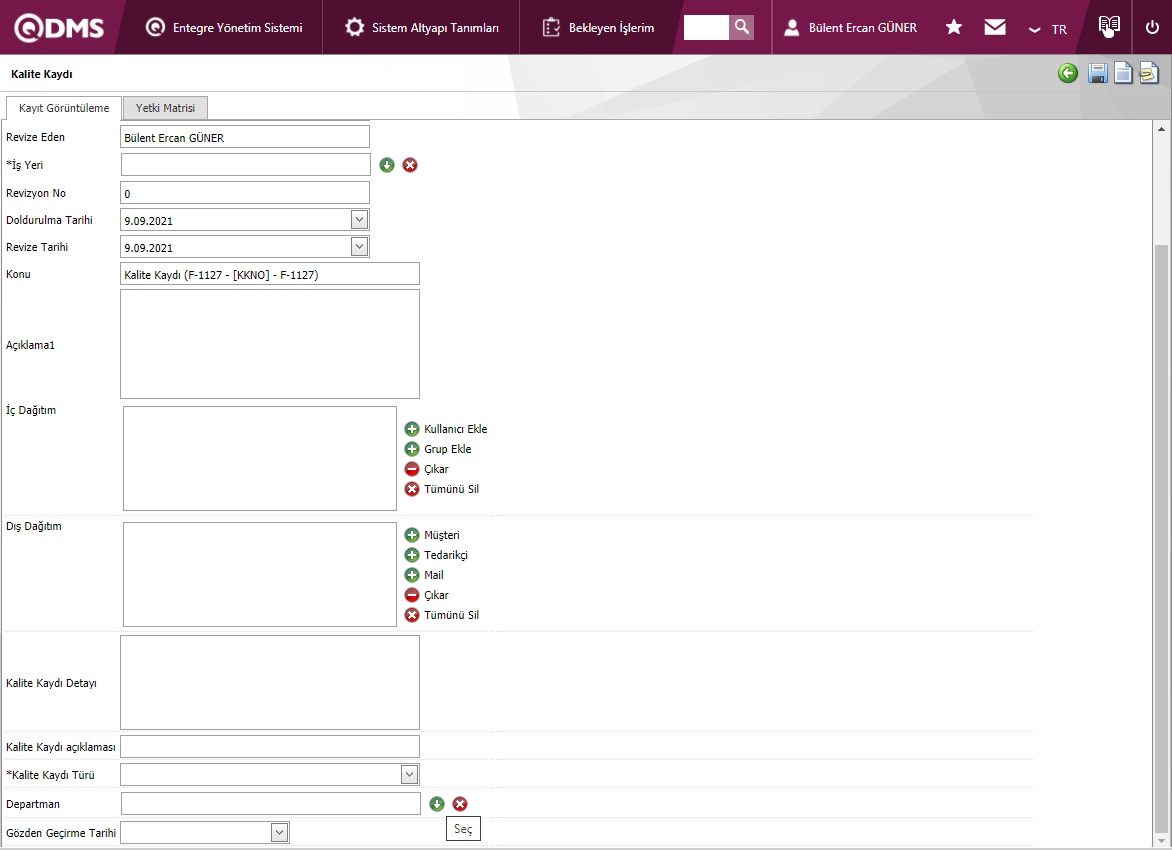Open the Kalite Kaydı Türü dropdown
The height and width of the screenshot is (850, 1172).
[x=409, y=774]
